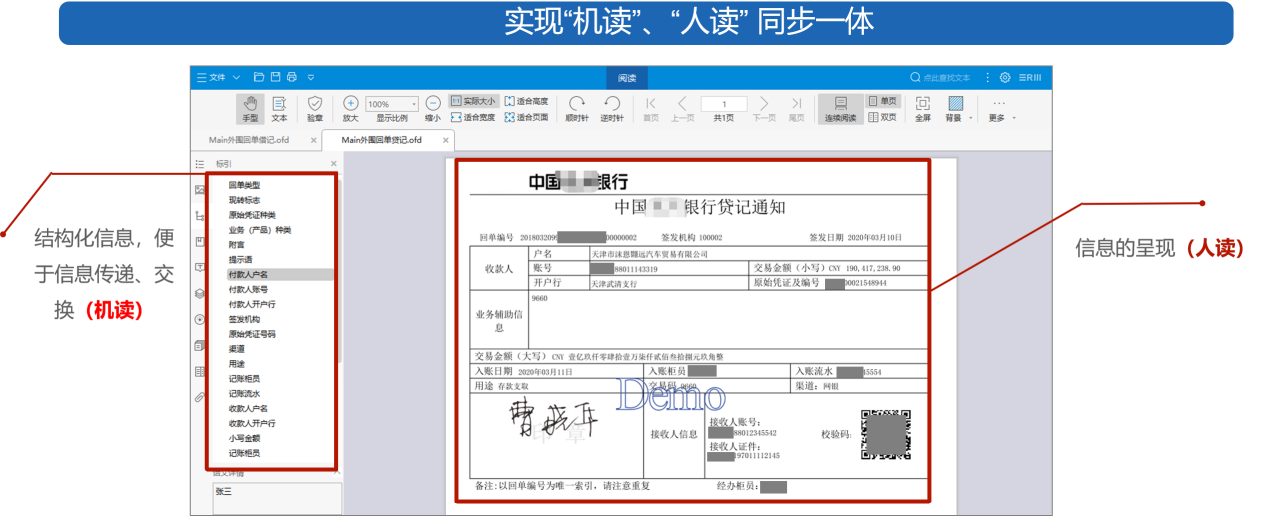The image size is (1267, 516).
Task: Click the save icon in title bar
Action: [x=275, y=77]
